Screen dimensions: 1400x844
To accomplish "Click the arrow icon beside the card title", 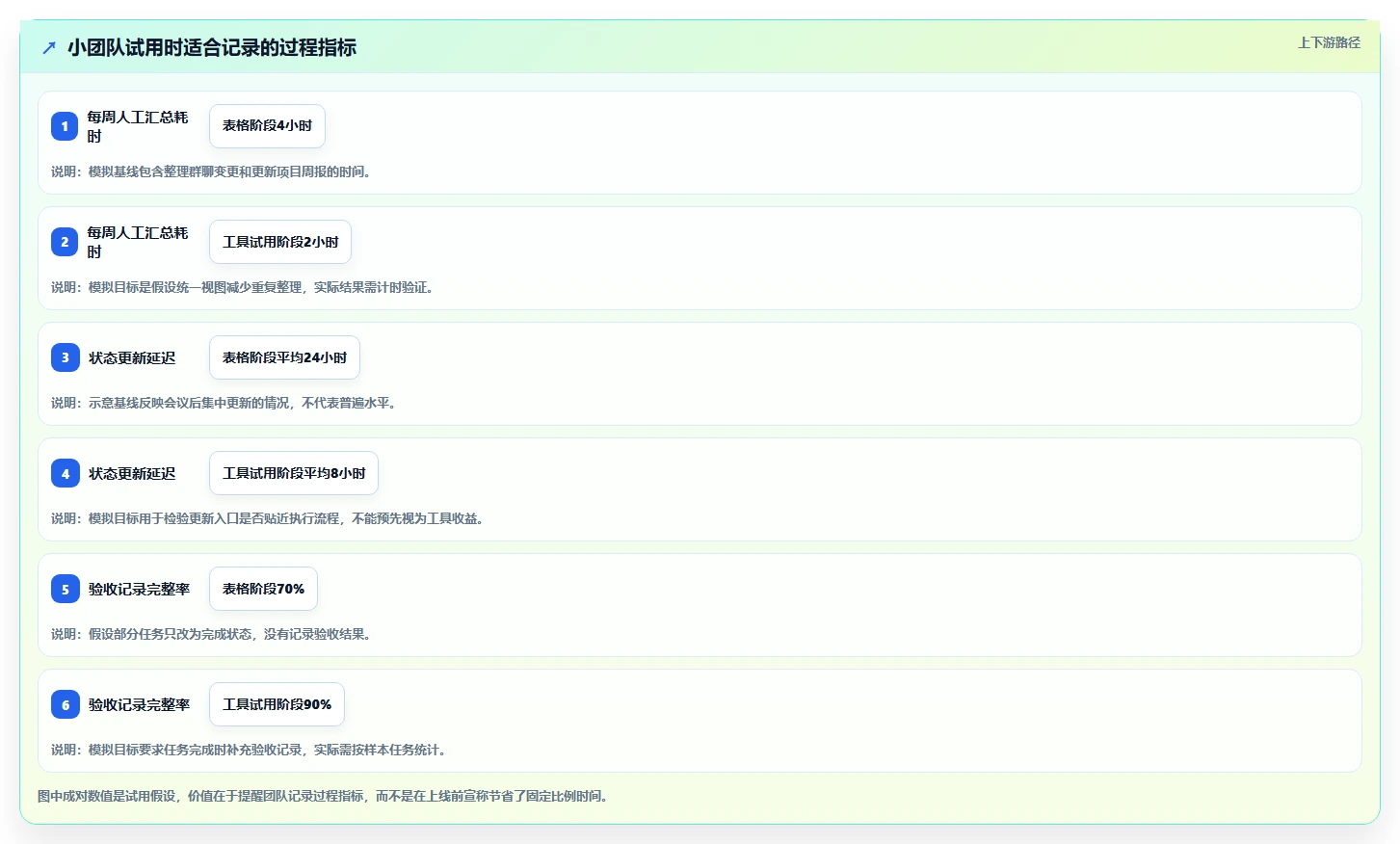I will pos(49,47).
